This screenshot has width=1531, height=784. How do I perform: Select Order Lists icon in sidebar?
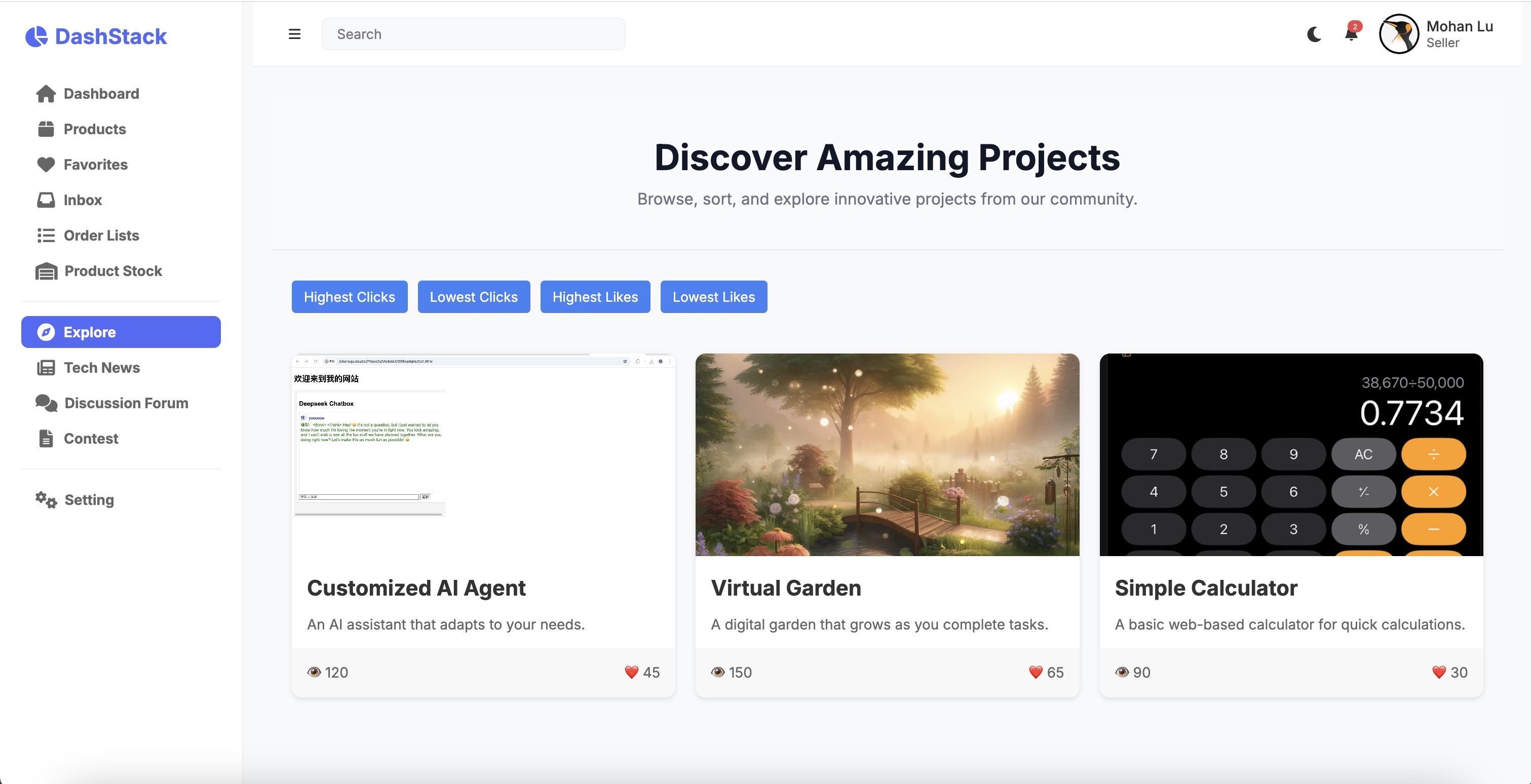click(x=46, y=236)
